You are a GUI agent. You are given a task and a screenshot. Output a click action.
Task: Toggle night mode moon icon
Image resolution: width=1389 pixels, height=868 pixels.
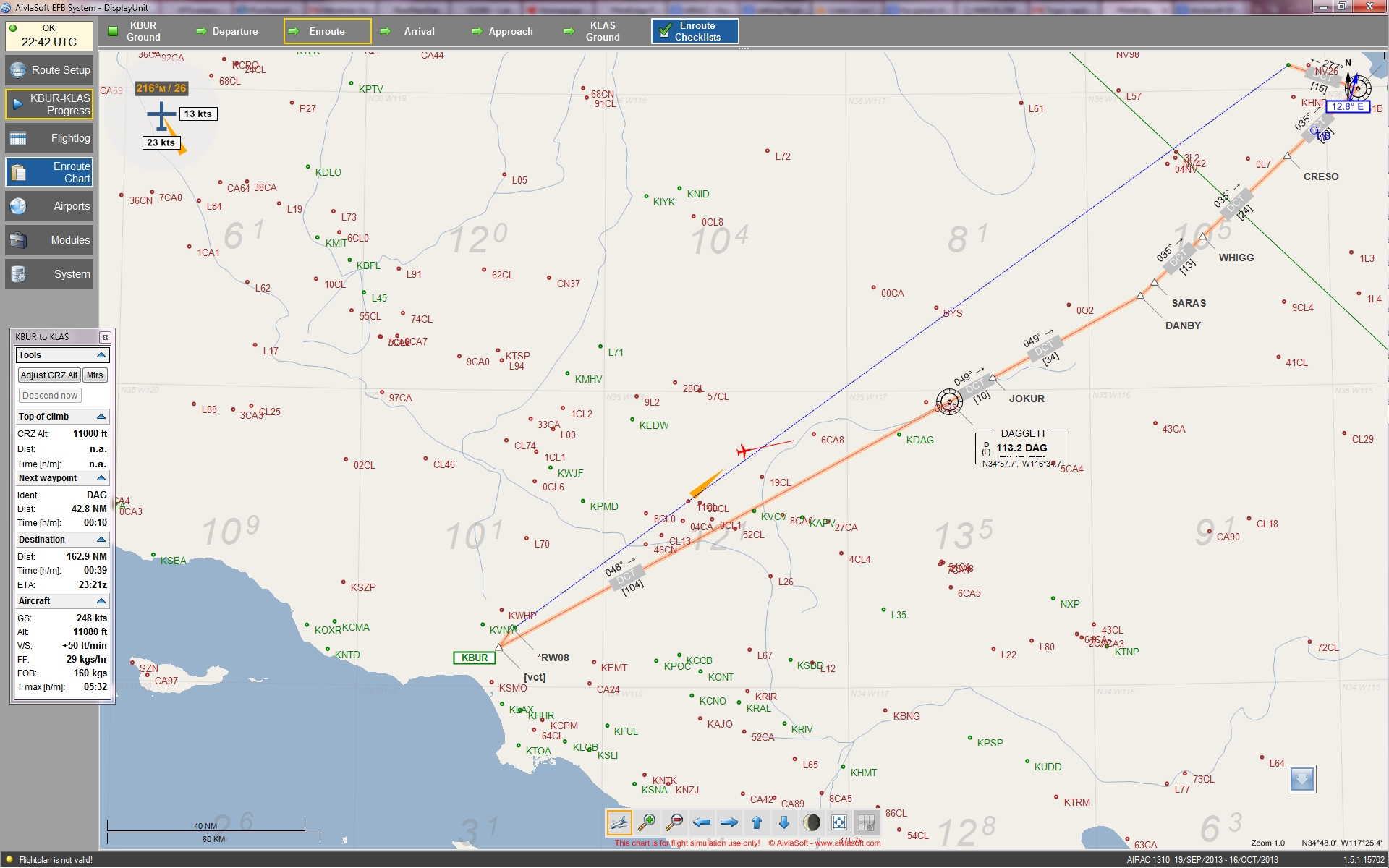pos(812,822)
